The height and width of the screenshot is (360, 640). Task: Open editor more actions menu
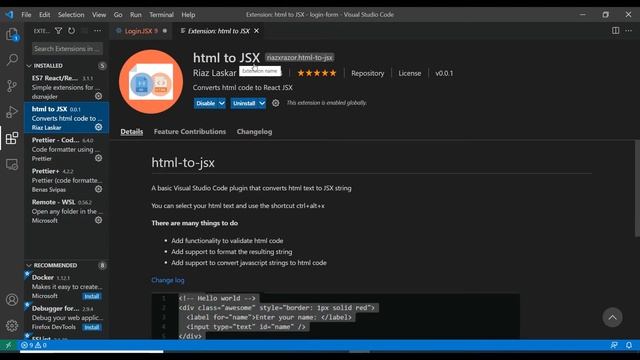(x=629, y=31)
